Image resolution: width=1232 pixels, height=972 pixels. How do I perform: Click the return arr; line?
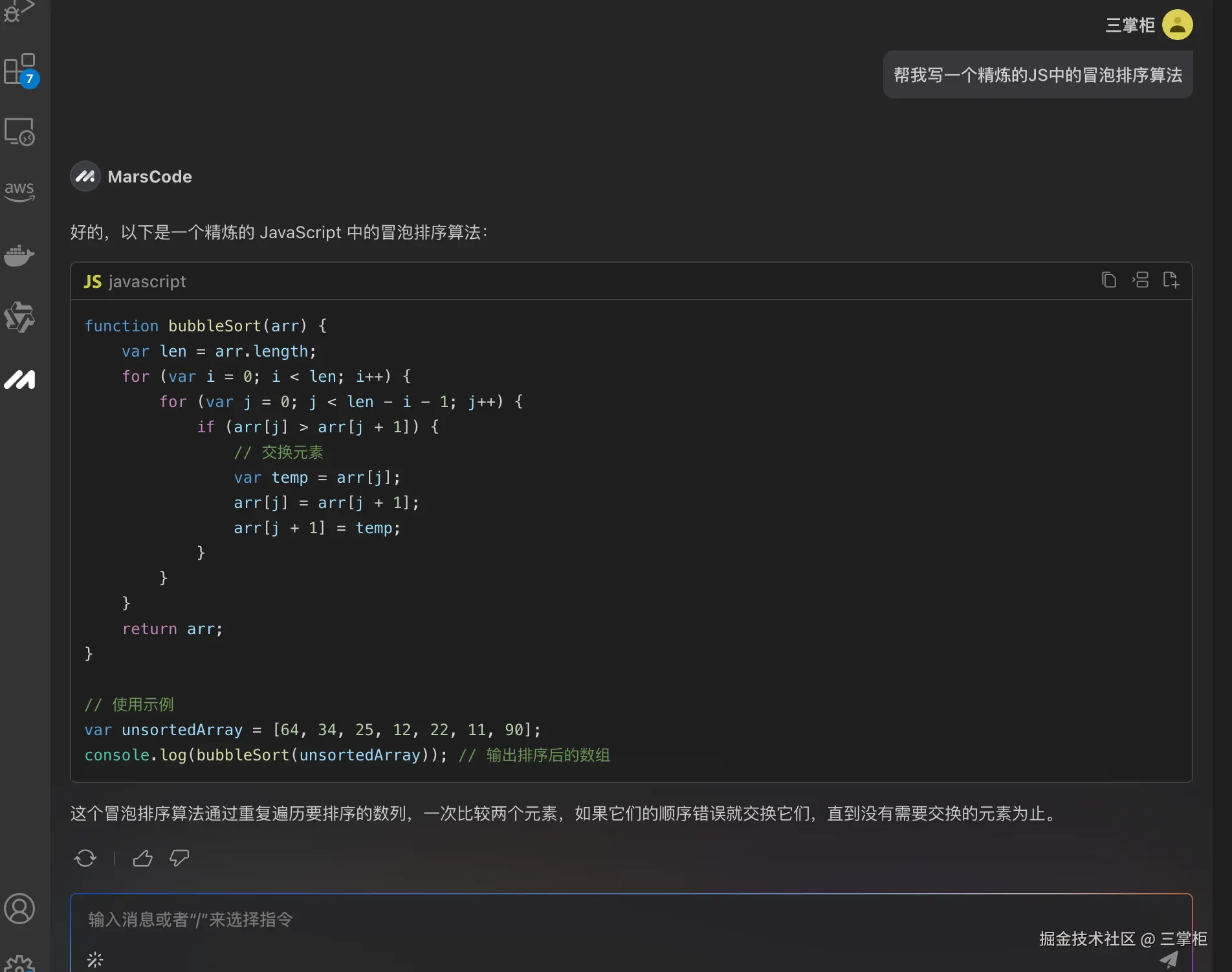(173, 628)
